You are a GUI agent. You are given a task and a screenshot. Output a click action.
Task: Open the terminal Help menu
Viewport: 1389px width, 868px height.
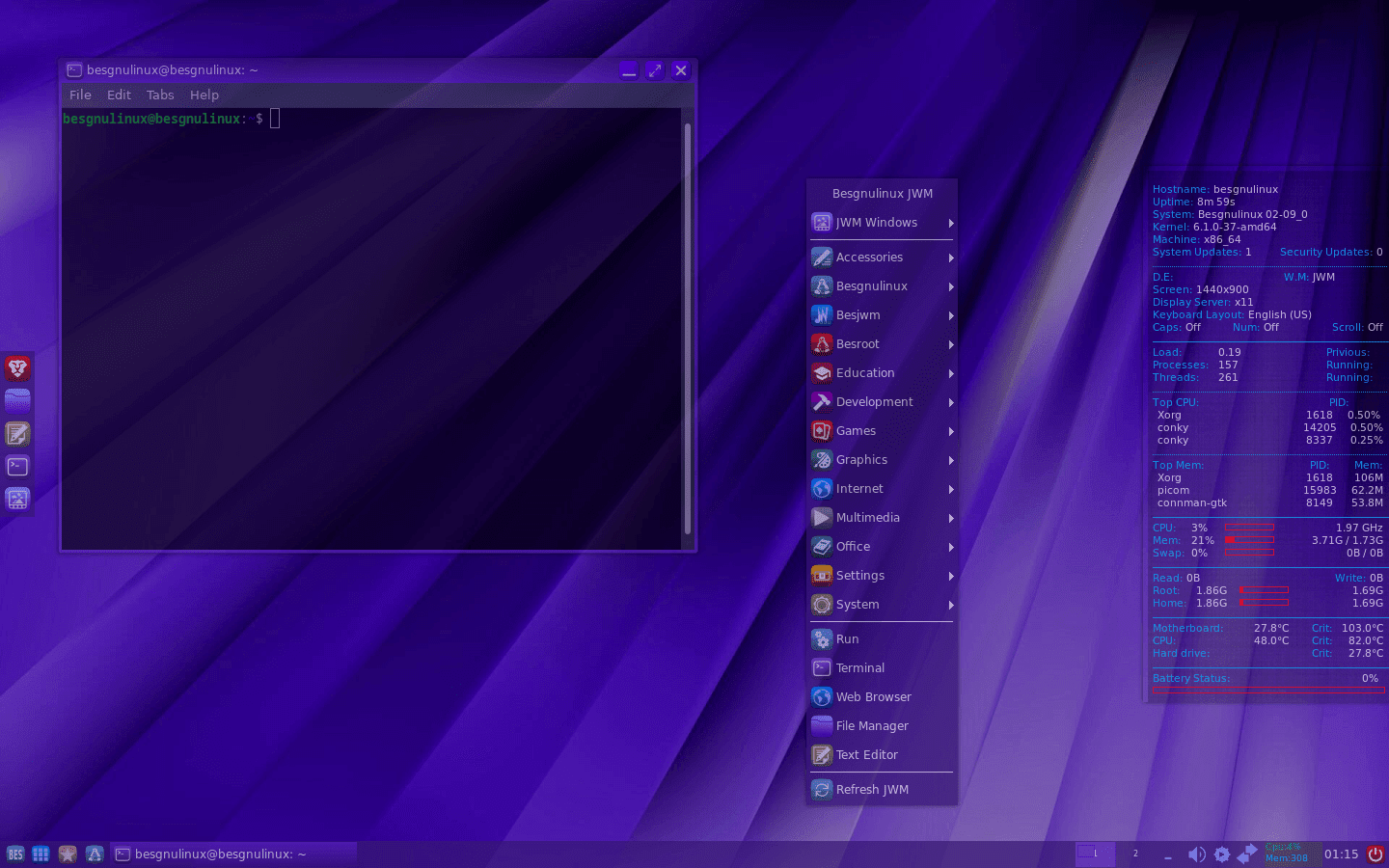(x=204, y=95)
